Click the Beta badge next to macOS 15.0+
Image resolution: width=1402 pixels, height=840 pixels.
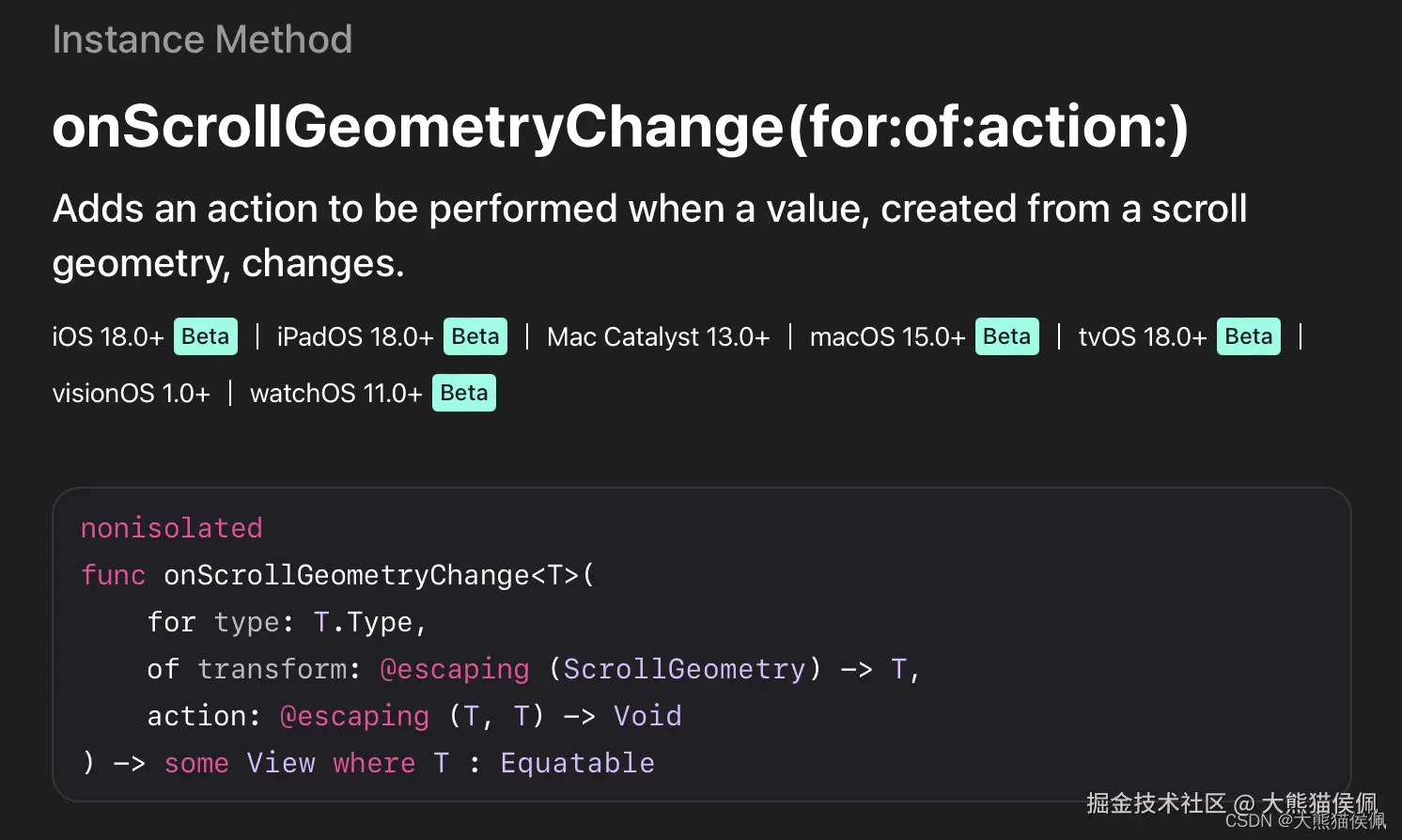click(1006, 336)
